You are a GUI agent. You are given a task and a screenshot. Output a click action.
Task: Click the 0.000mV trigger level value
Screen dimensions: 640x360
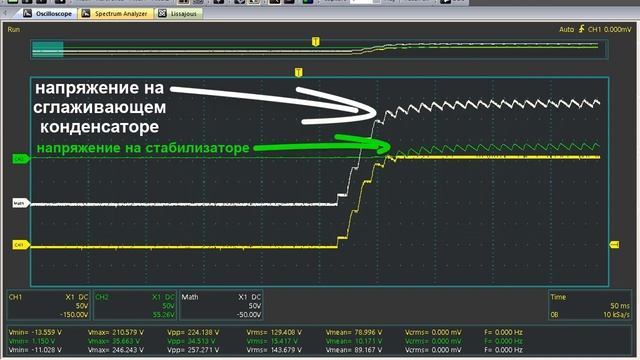618,29
